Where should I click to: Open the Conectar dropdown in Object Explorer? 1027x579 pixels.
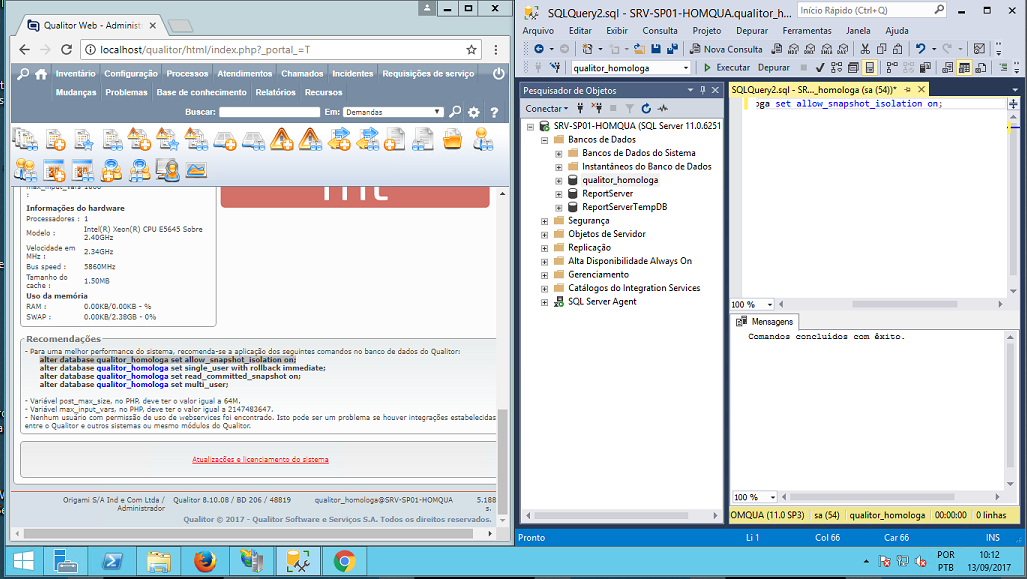tap(546, 108)
